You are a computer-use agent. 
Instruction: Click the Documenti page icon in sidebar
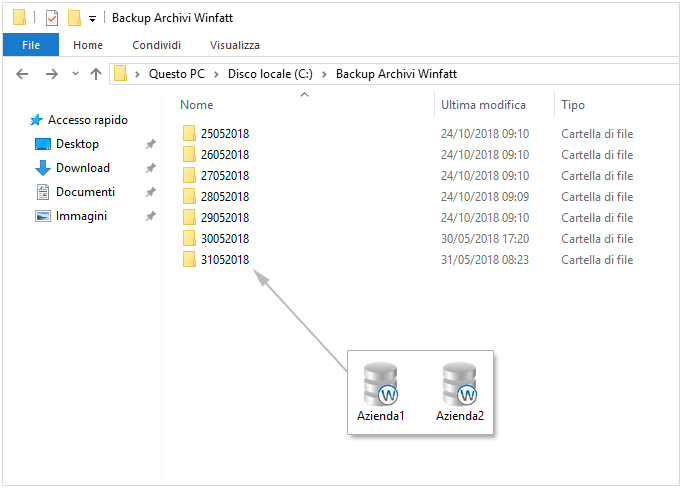point(43,192)
